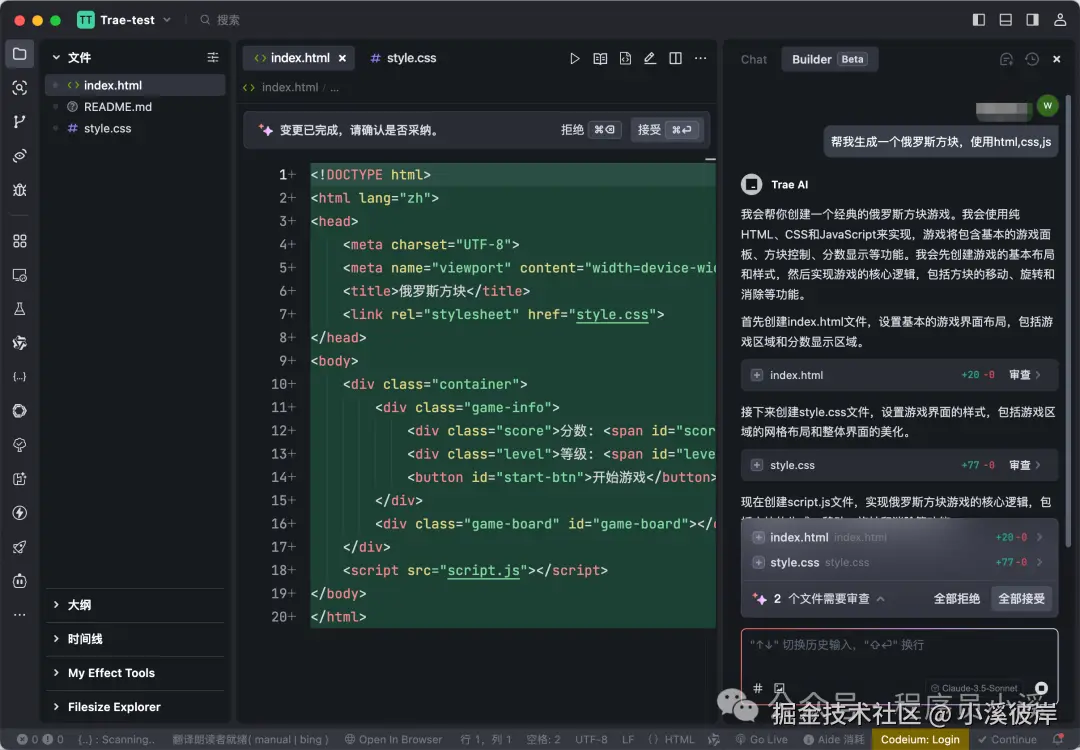The image size is (1080, 750).
Task: Click Go Live in the status bar
Action: click(764, 739)
